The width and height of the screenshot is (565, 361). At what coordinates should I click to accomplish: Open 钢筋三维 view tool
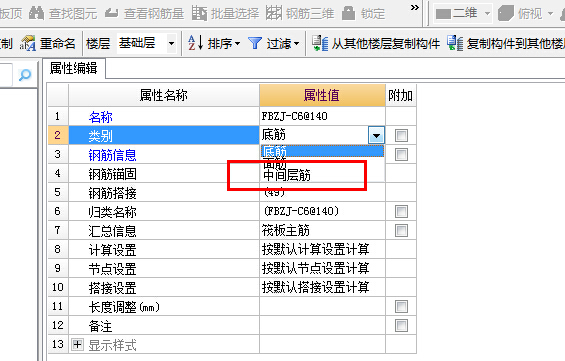300,13
